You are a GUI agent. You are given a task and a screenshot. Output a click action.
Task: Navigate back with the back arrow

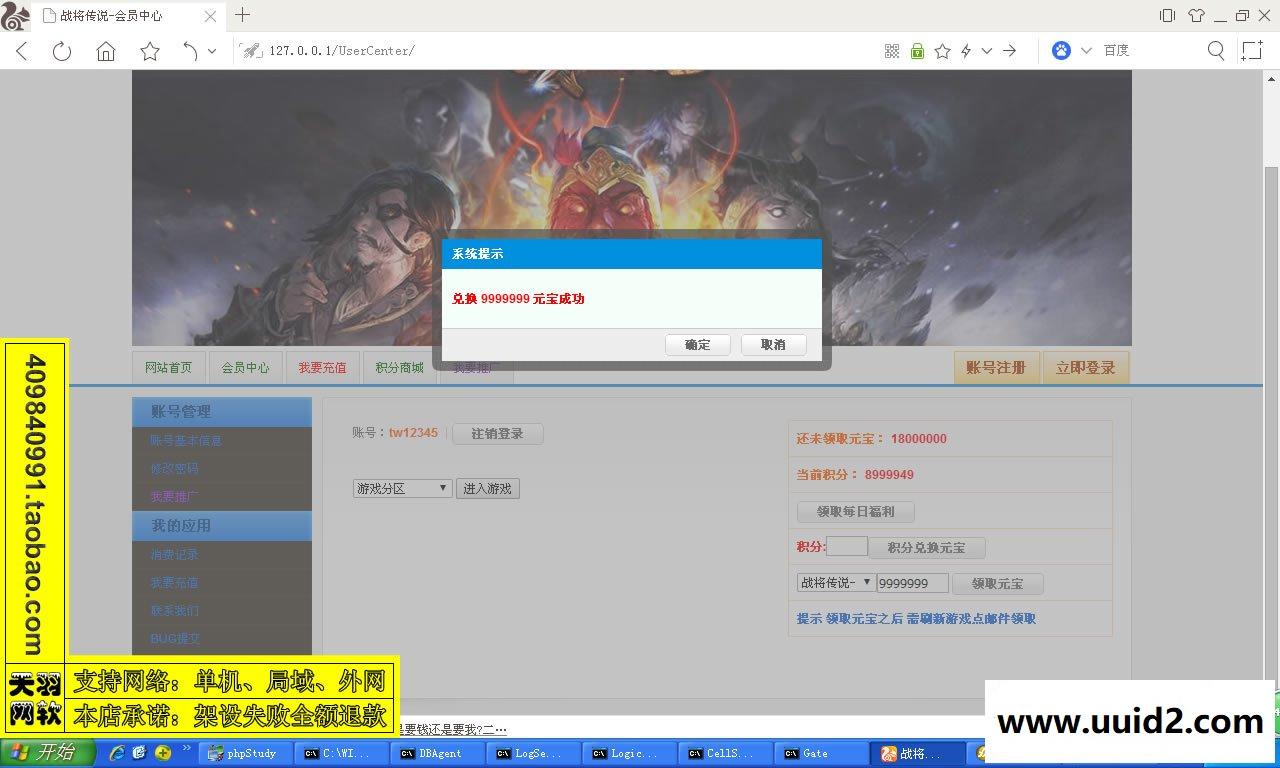click(x=21, y=51)
